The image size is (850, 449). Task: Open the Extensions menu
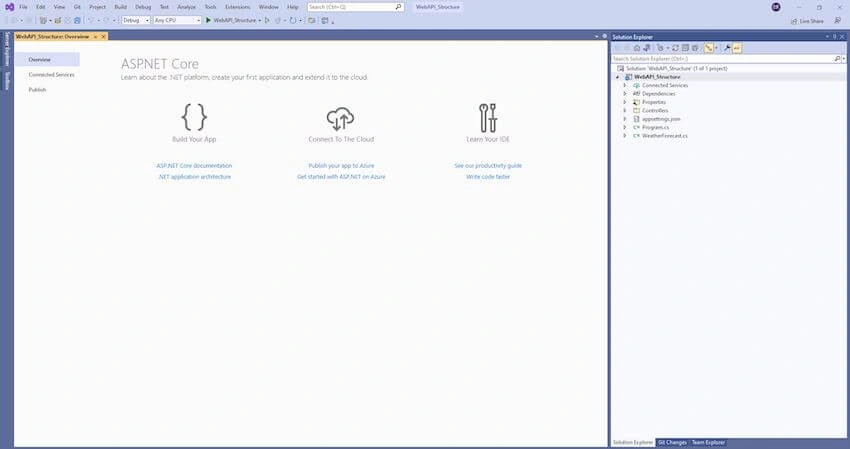point(237,7)
